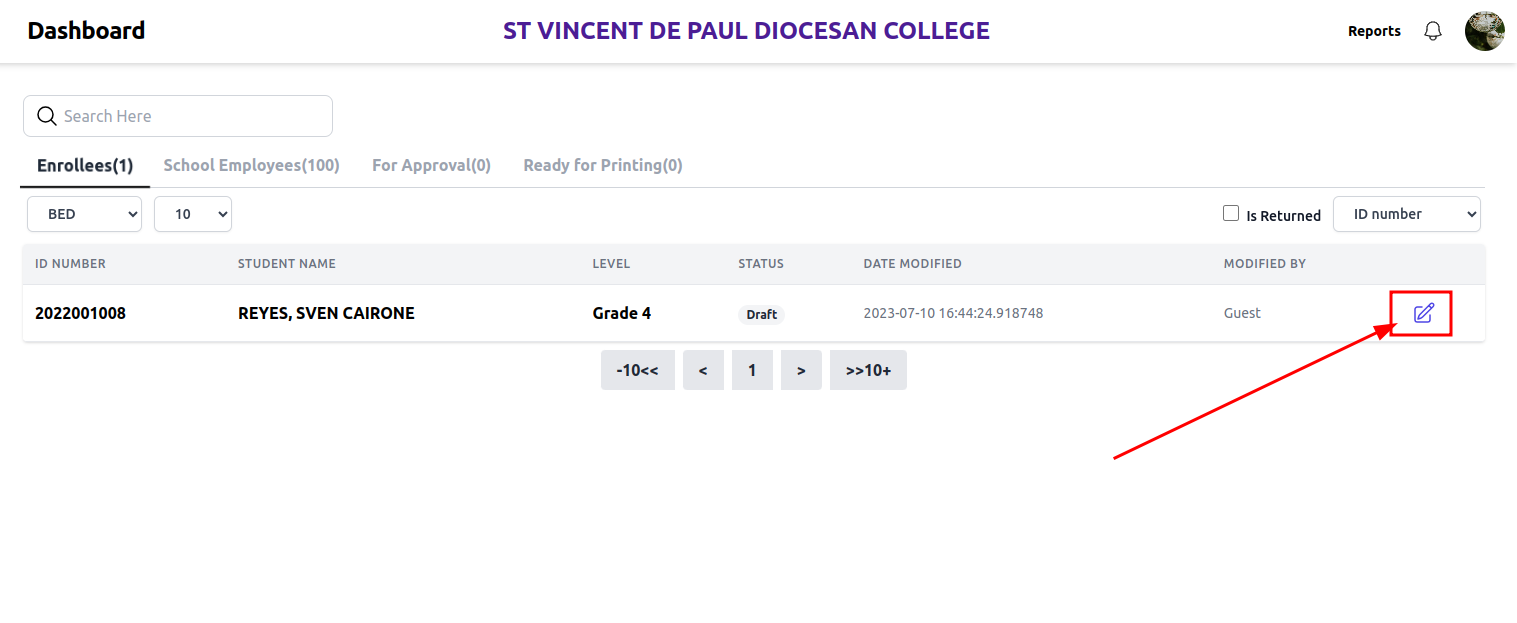Click the ID NUMBER column header

pos(70,264)
